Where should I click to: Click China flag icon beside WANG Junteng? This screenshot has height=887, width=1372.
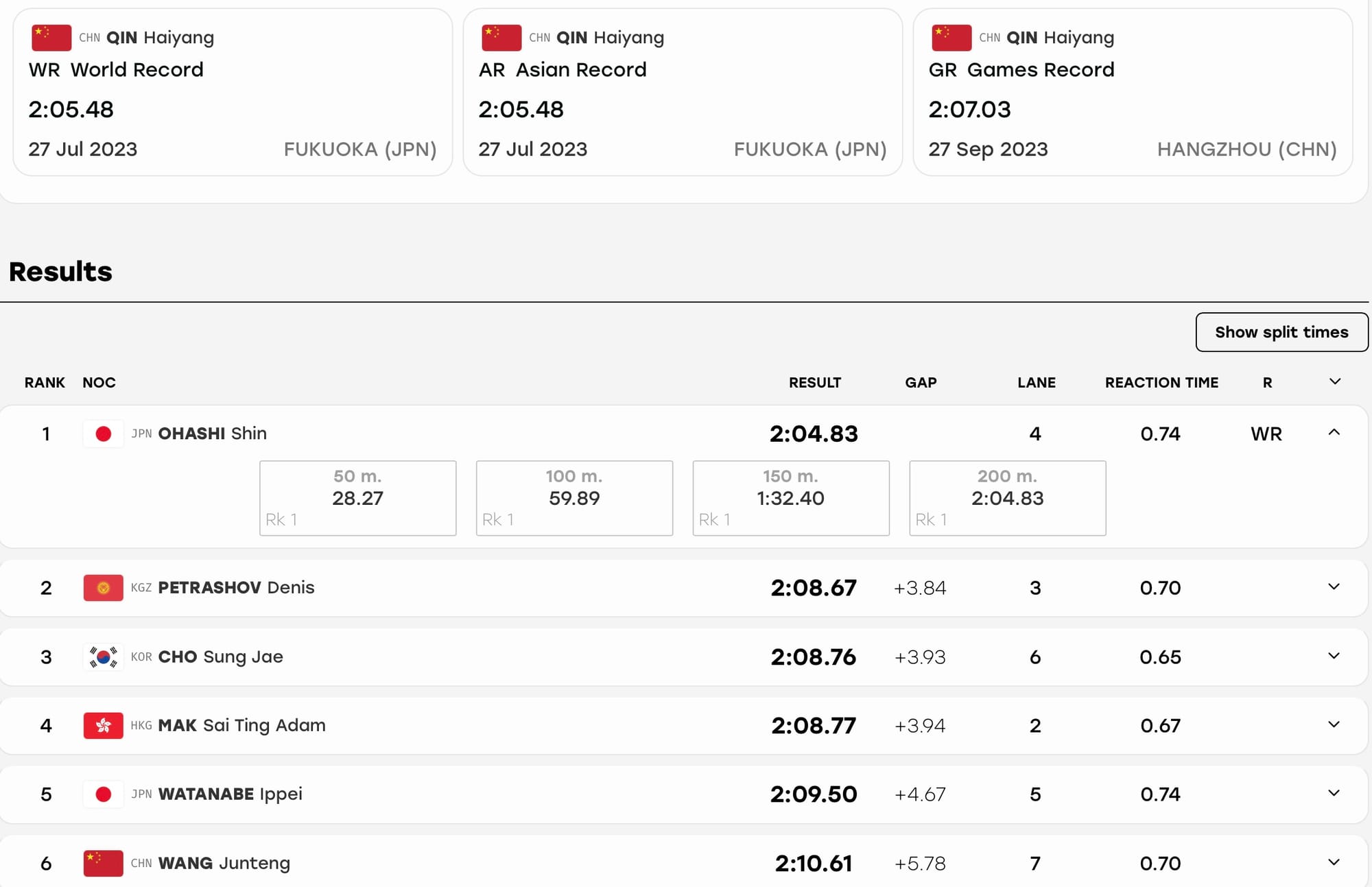point(104,864)
